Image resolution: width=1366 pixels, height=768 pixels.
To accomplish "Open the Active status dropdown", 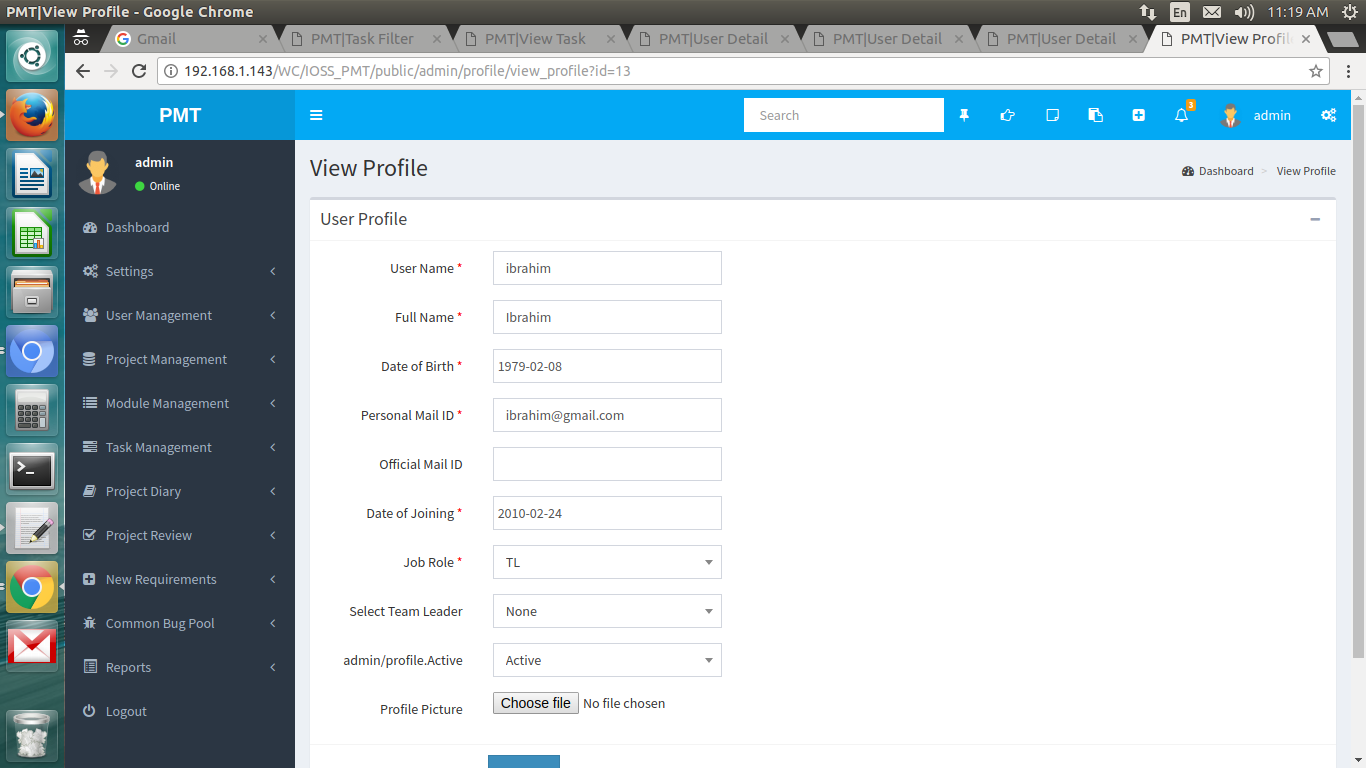I will 607,660.
